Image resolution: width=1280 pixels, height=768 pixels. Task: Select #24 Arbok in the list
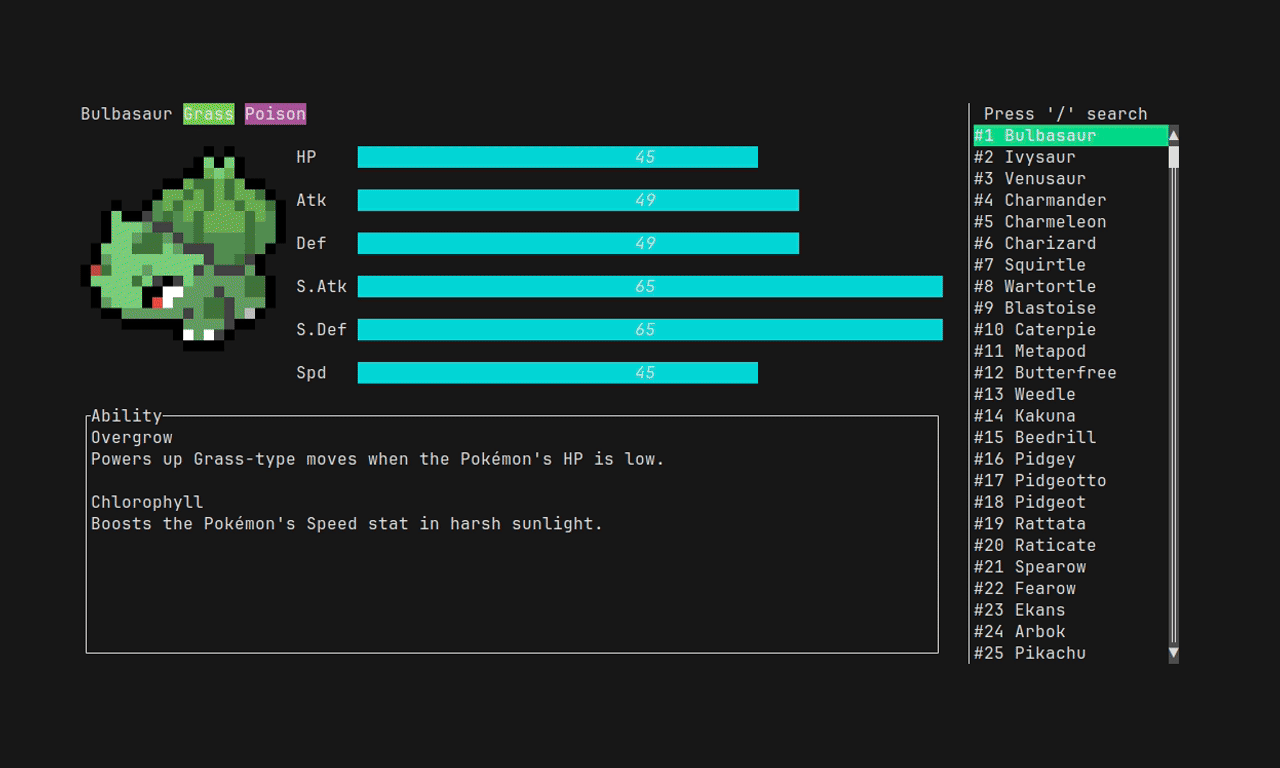tap(1071, 631)
